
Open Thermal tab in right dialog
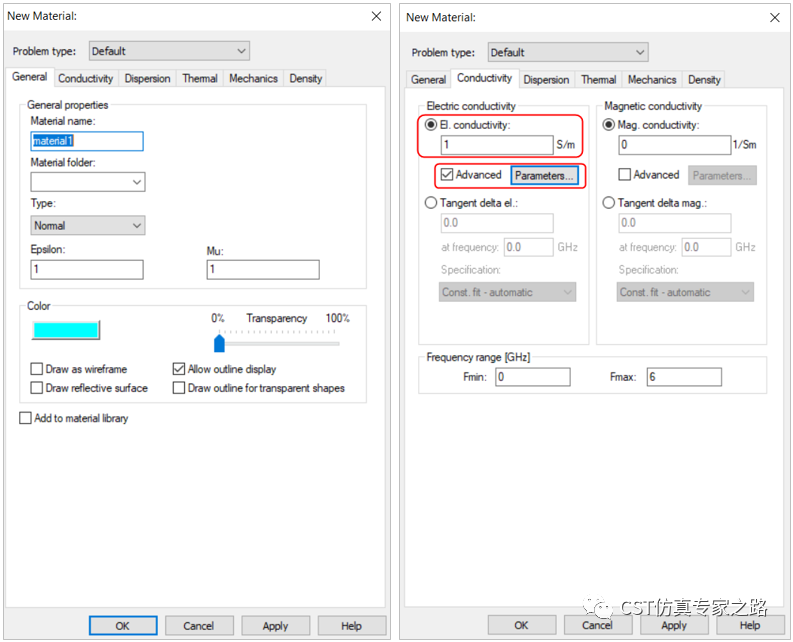tap(598, 79)
